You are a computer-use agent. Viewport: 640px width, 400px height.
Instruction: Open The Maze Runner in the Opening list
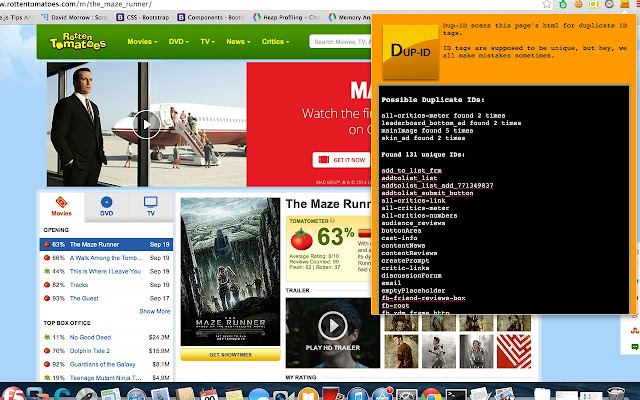[94, 244]
